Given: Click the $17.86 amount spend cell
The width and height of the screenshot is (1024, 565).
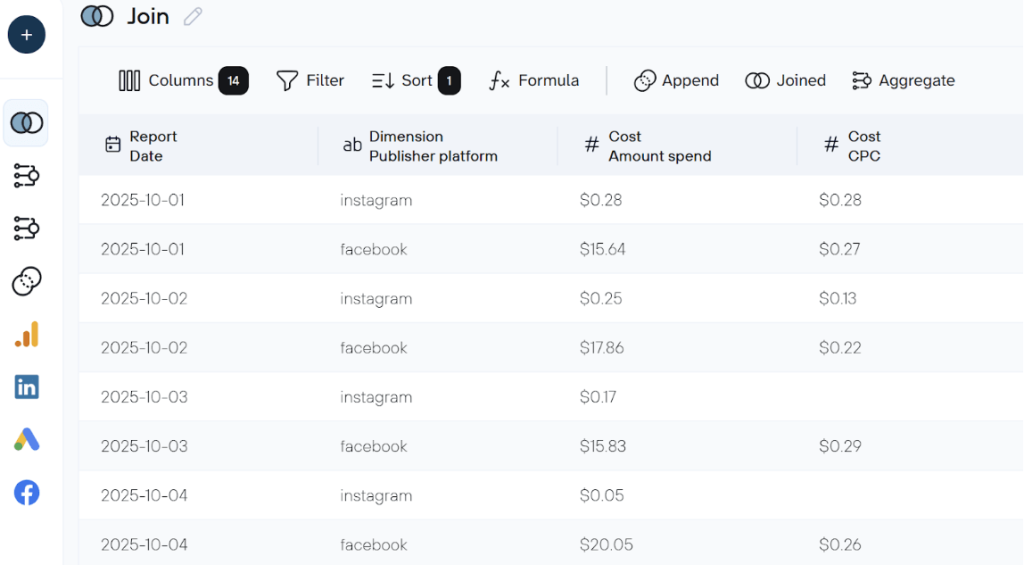Looking at the screenshot, I should coord(601,348).
